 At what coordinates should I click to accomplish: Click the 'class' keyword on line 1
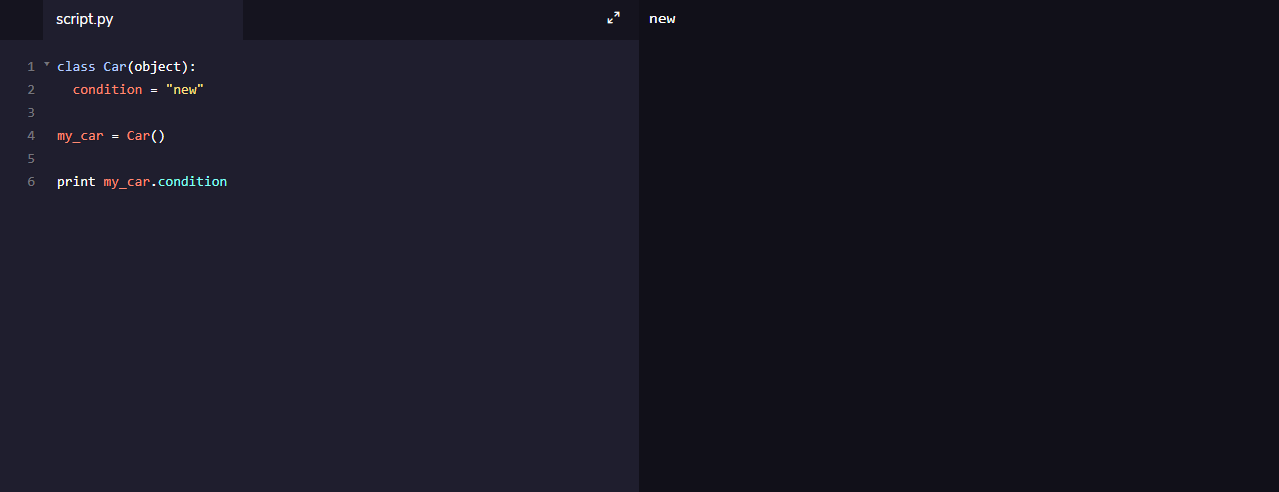coord(76,66)
